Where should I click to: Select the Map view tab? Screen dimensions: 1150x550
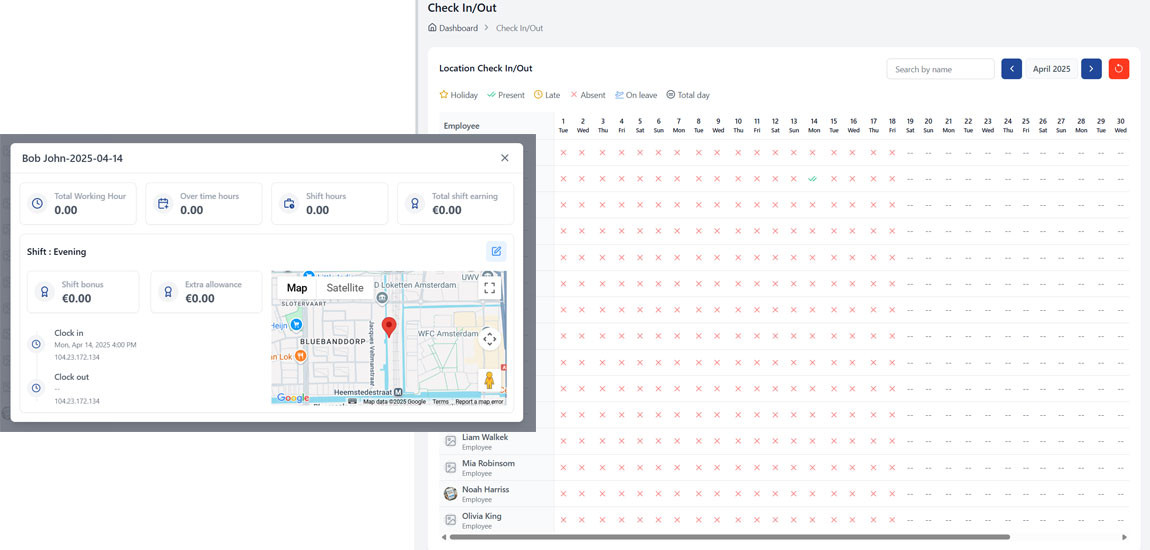[x=297, y=288]
